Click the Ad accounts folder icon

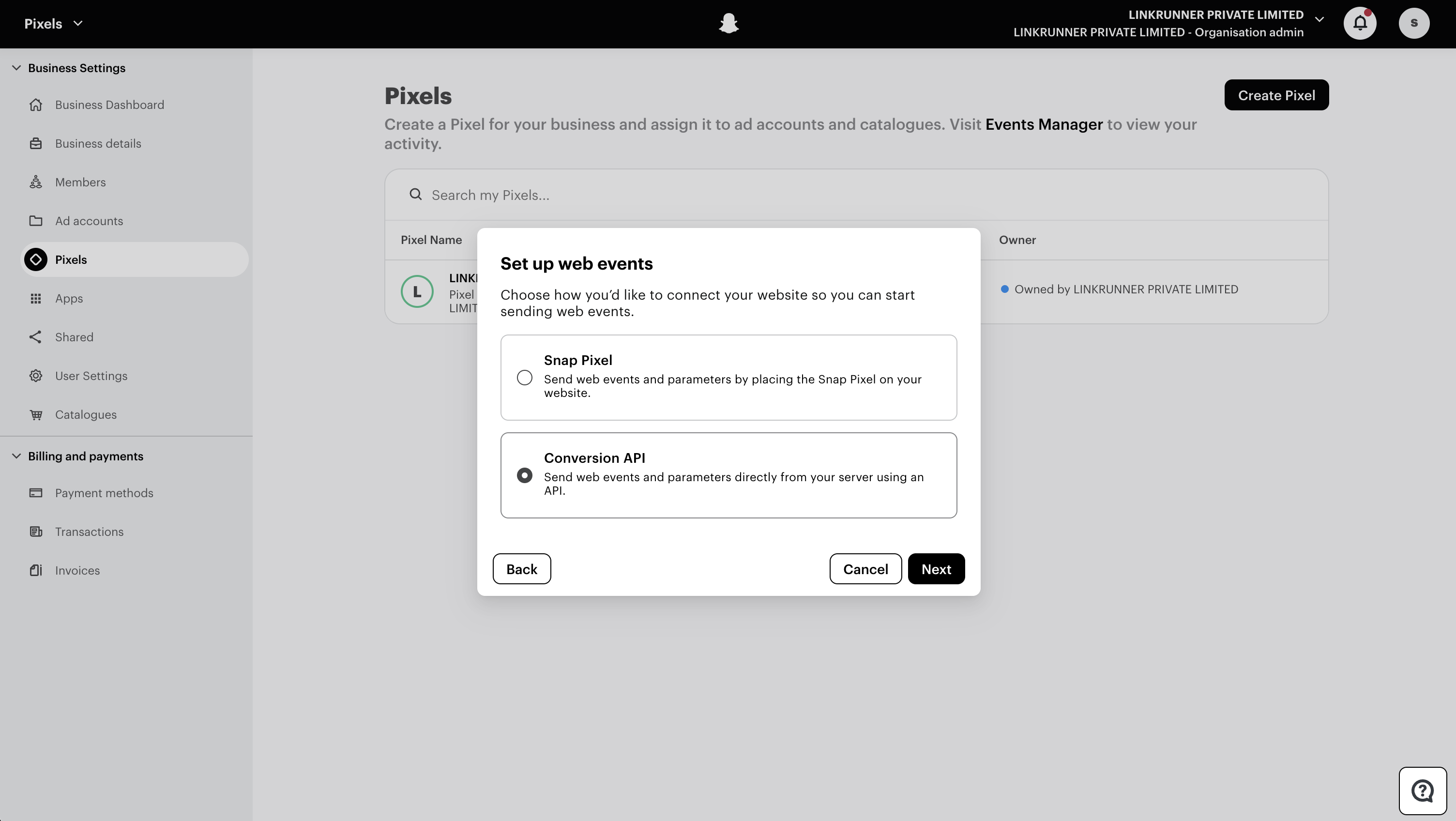click(x=36, y=221)
